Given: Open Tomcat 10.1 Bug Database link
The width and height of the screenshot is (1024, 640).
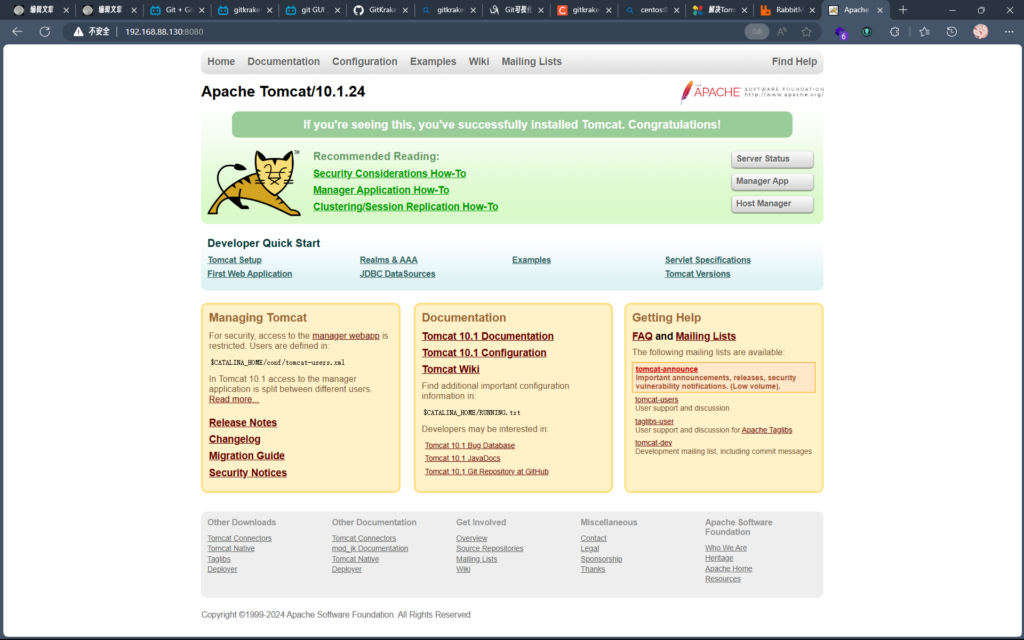Looking at the screenshot, I should pyautogui.click(x=470, y=445).
